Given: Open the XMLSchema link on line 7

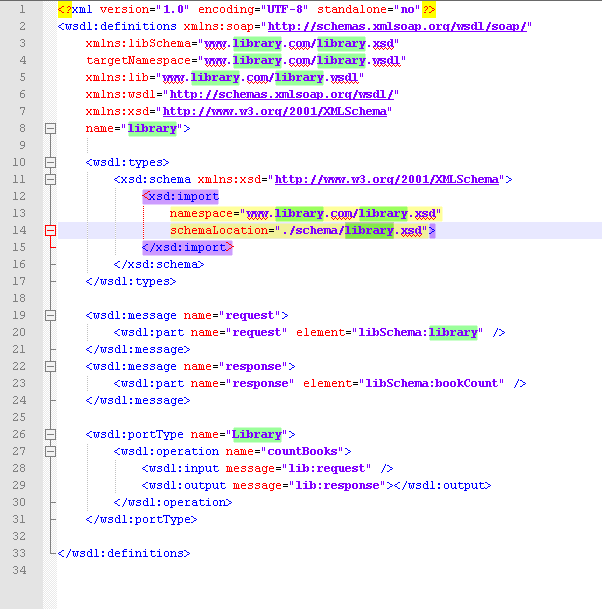Looking at the screenshot, I should tap(275, 111).
